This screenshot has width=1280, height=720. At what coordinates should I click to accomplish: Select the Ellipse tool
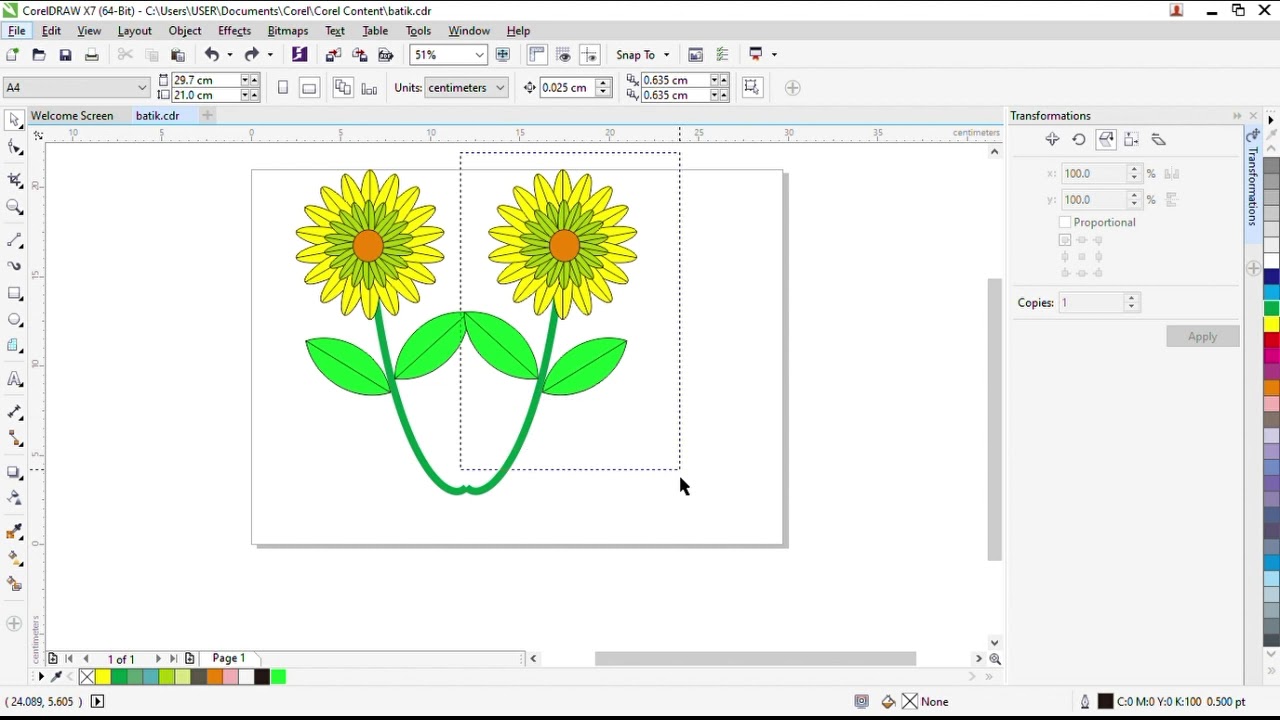(x=14, y=320)
